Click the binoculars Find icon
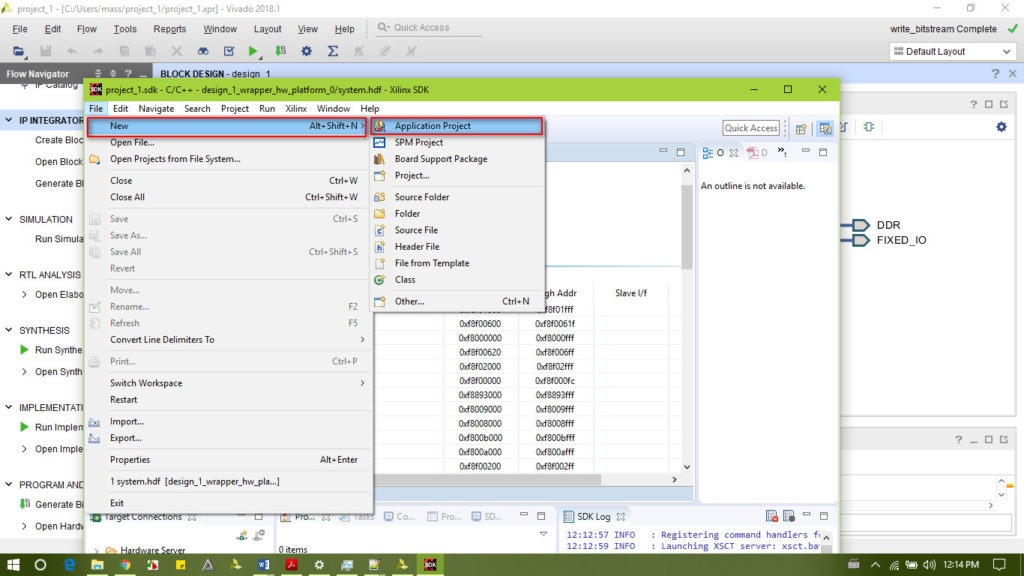The width and height of the screenshot is (1024, 576). [203, 51]
